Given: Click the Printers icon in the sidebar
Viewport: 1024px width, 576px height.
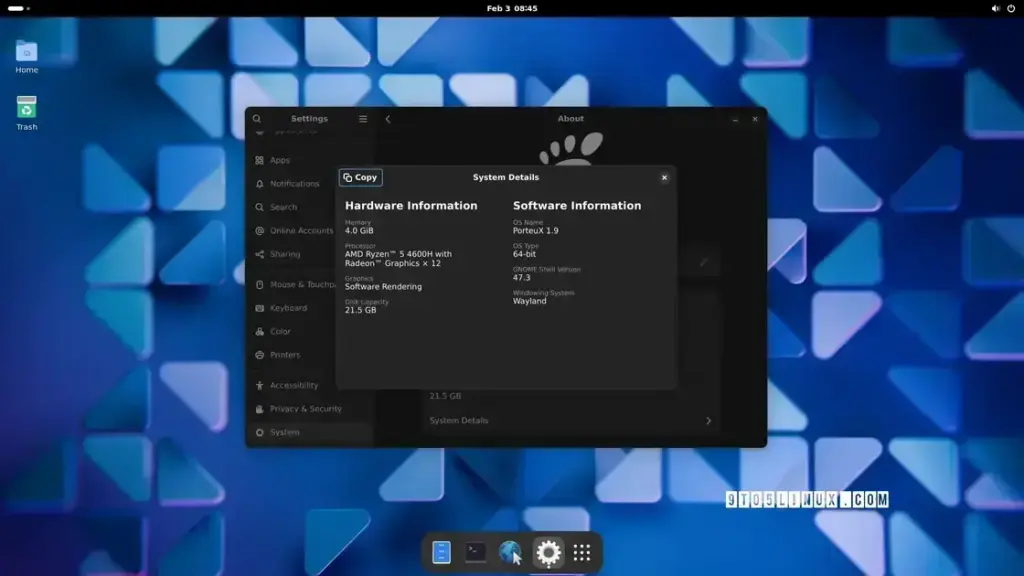Looking at the screenshot, I should (x=259, y=355).
